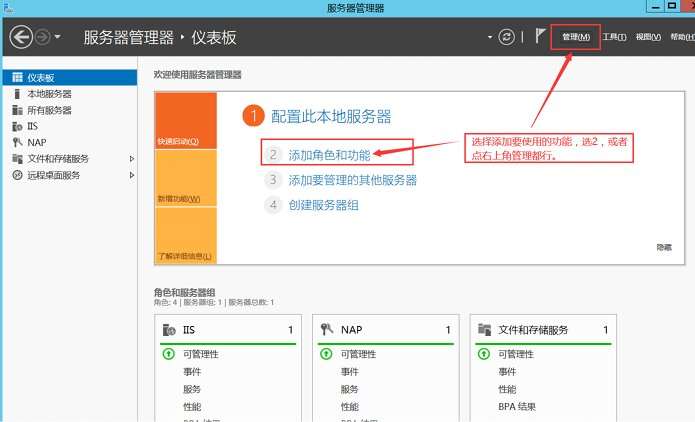Click the green manageability icon in IIS tile
This screenshot has width=695, height=422.
pyautogui.click(x=168, y=354)
